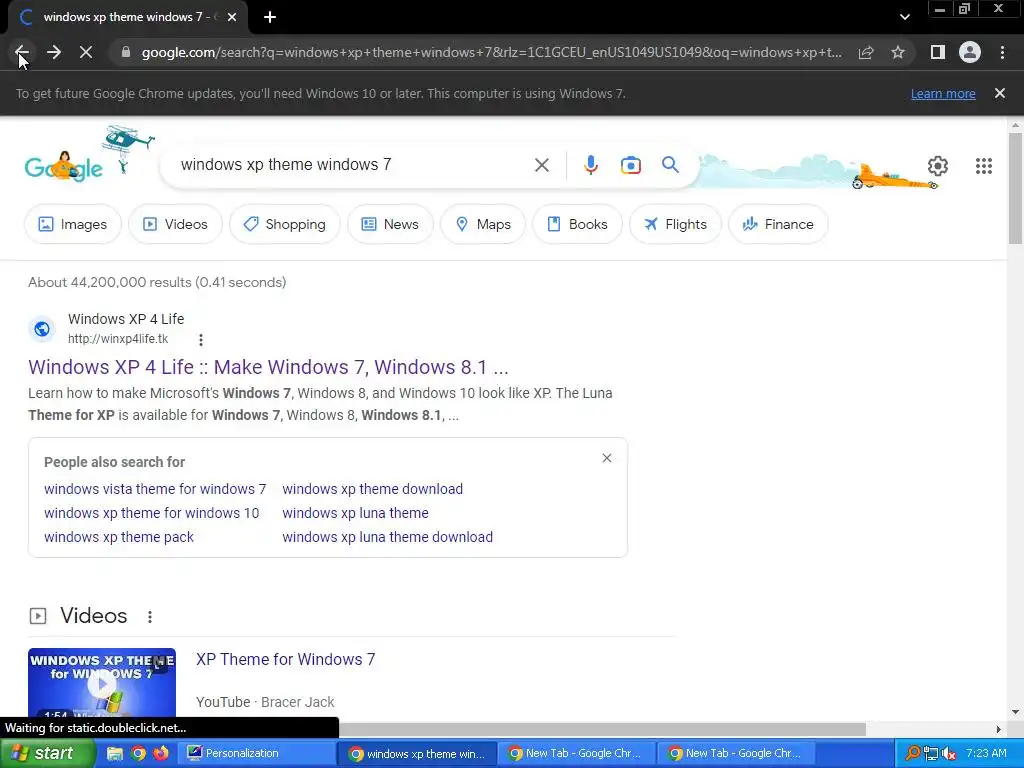The height and width of the screenshot is (768, 1024).
Task: Click the 7:23 AM taskbar clock
Action: 986,754
